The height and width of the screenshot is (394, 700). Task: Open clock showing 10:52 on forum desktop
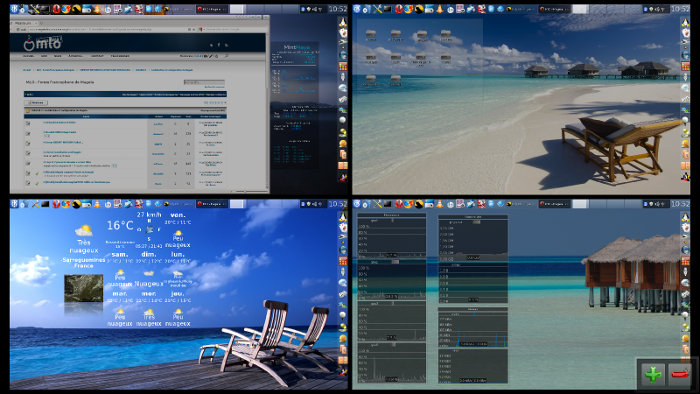[x=338, y=9]
